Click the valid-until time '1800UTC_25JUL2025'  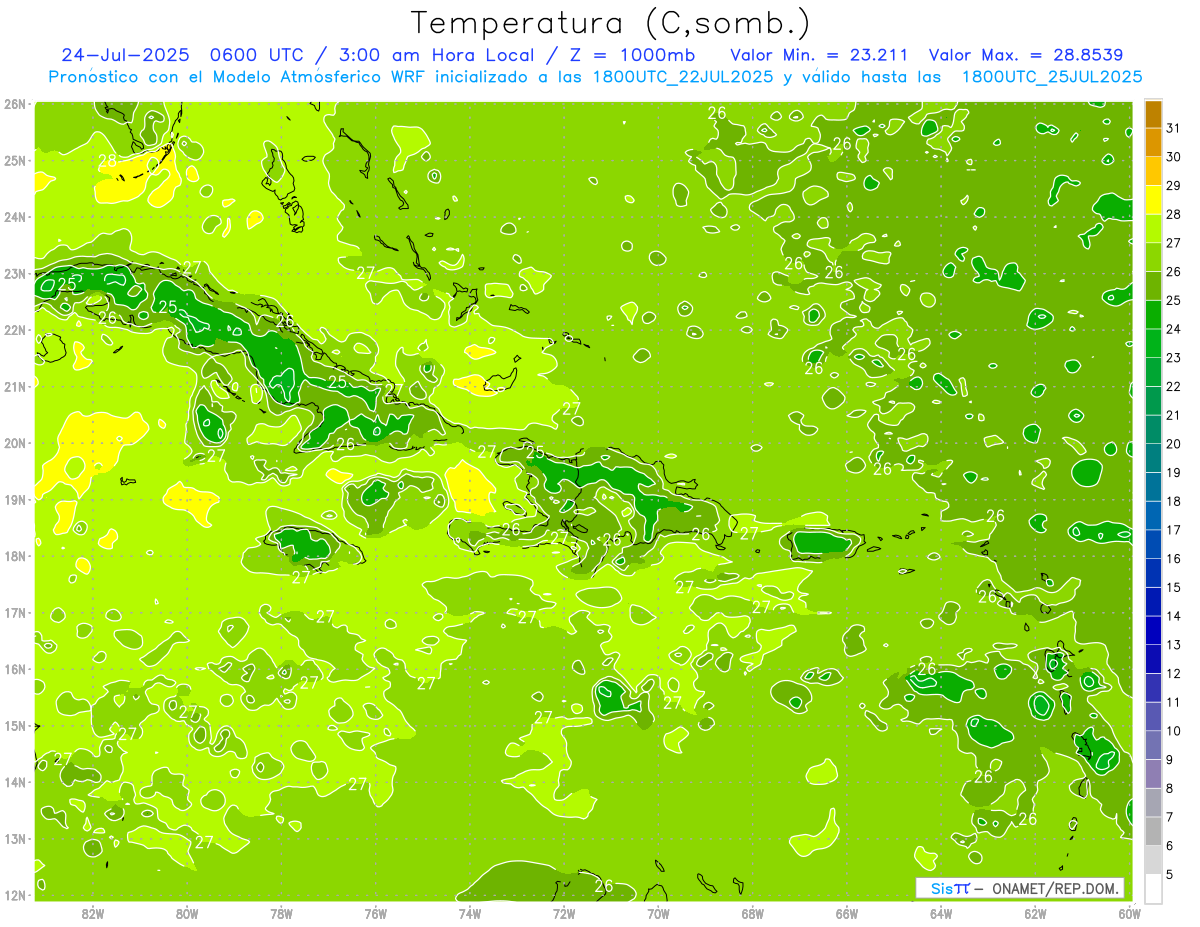pyautogui.click(x=1051, y=76)
